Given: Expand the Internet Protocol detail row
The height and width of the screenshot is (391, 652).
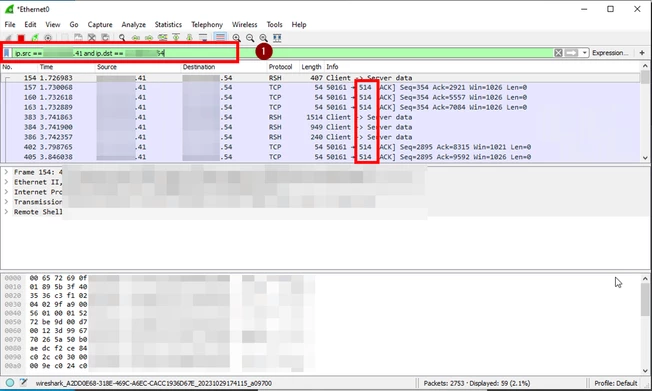Looking at the screenshot, I should (x=6, y=192).
